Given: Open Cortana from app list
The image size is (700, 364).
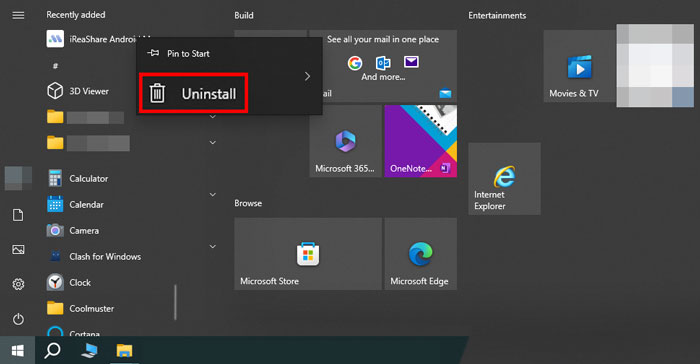Looking at the screenshot, I should pyautogui.click(x=74, y=332).
